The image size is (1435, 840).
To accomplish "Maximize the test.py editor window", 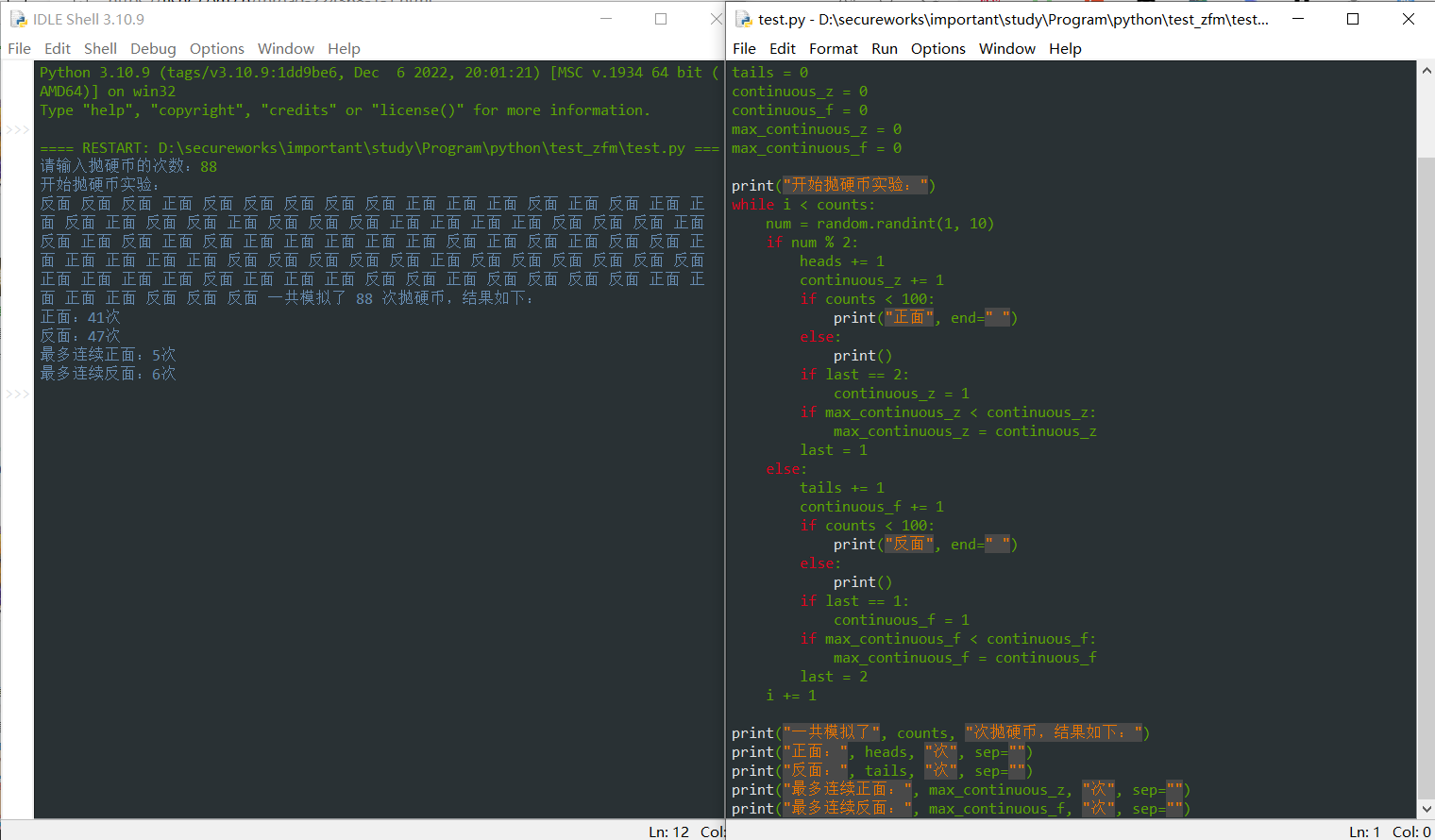I will tap(1353, 19).
